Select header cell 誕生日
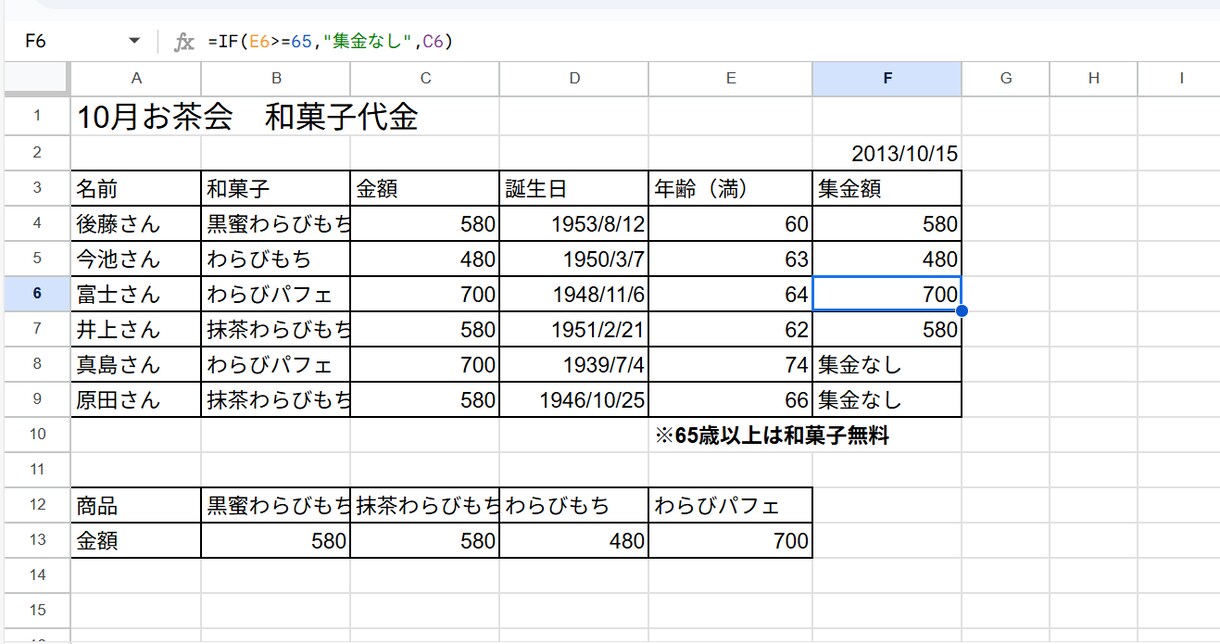 [x=574, y=188]
